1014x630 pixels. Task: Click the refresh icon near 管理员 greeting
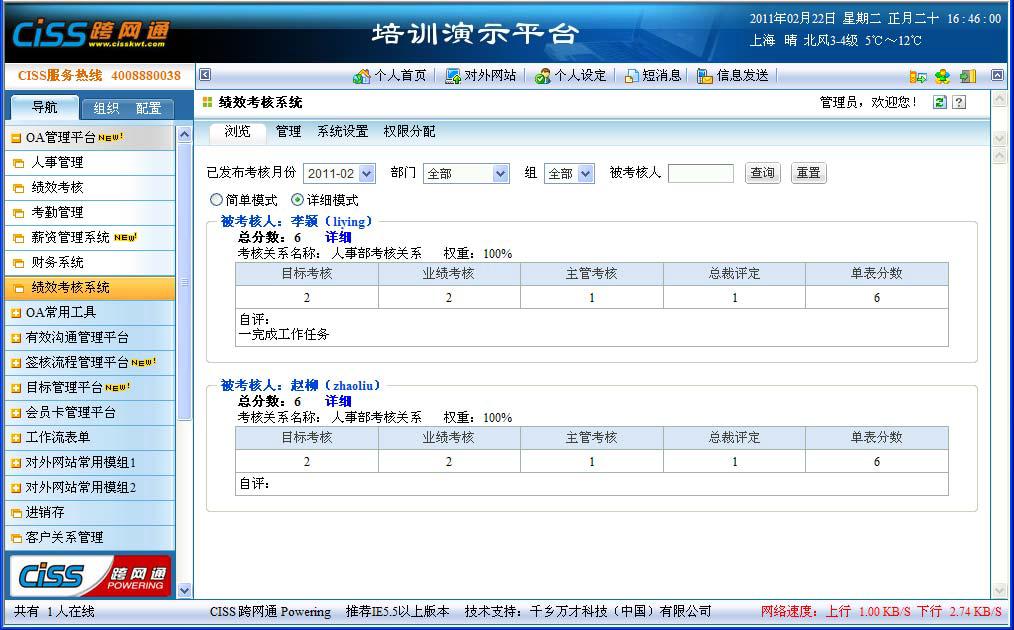tap(940, 102)
